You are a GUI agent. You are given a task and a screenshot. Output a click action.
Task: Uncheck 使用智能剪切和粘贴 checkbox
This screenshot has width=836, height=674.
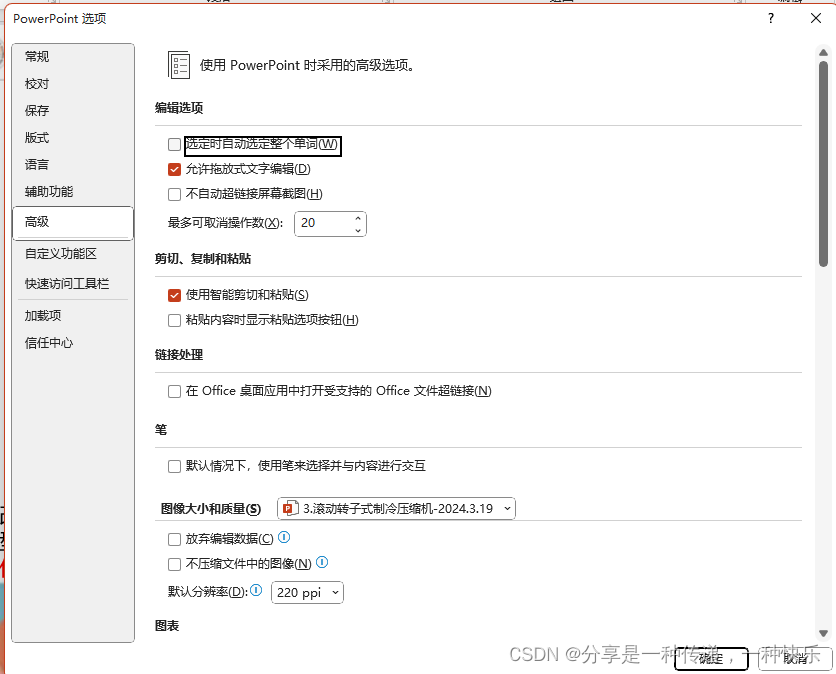coord(174,295)
